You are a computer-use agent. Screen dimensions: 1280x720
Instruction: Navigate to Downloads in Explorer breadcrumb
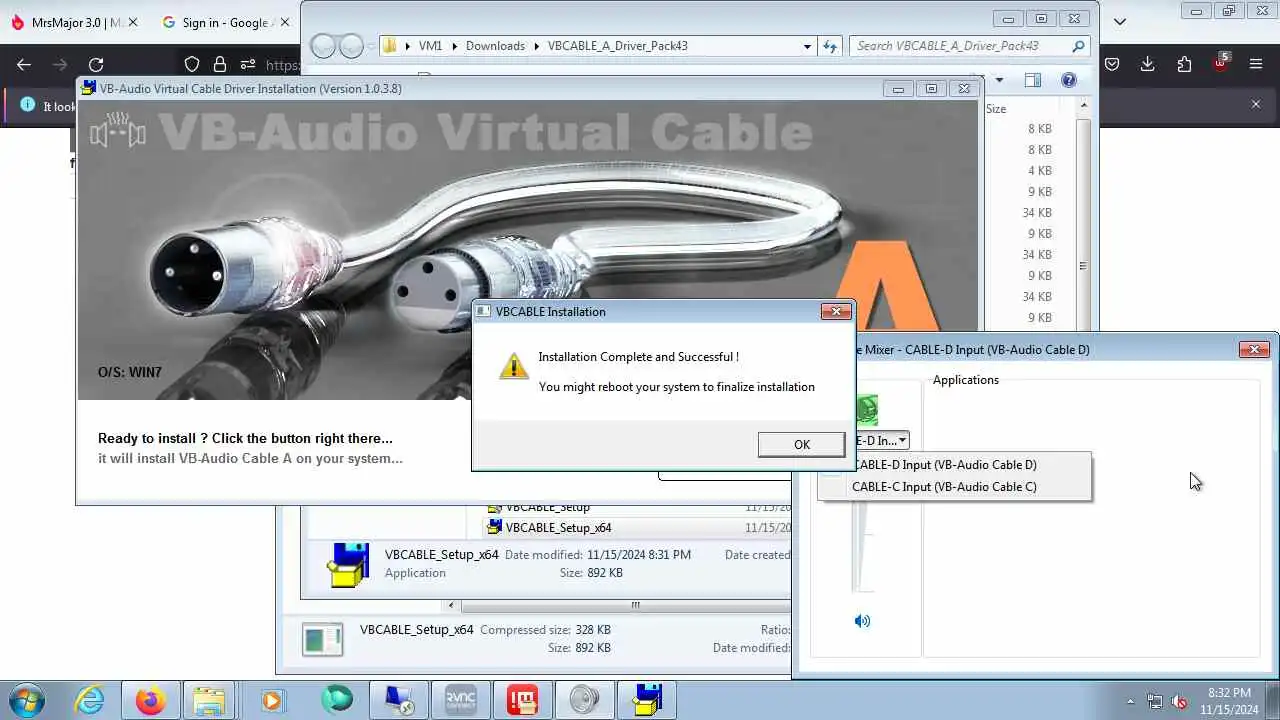(495, 46)
